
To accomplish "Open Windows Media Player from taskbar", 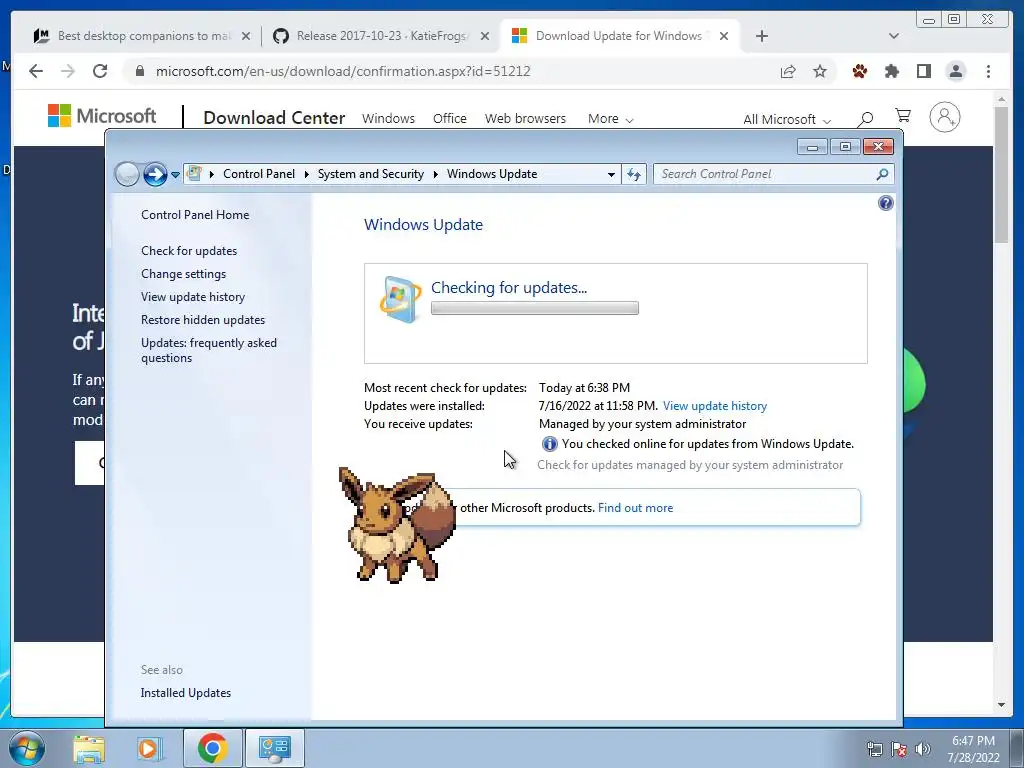I will tap(149, 749).
